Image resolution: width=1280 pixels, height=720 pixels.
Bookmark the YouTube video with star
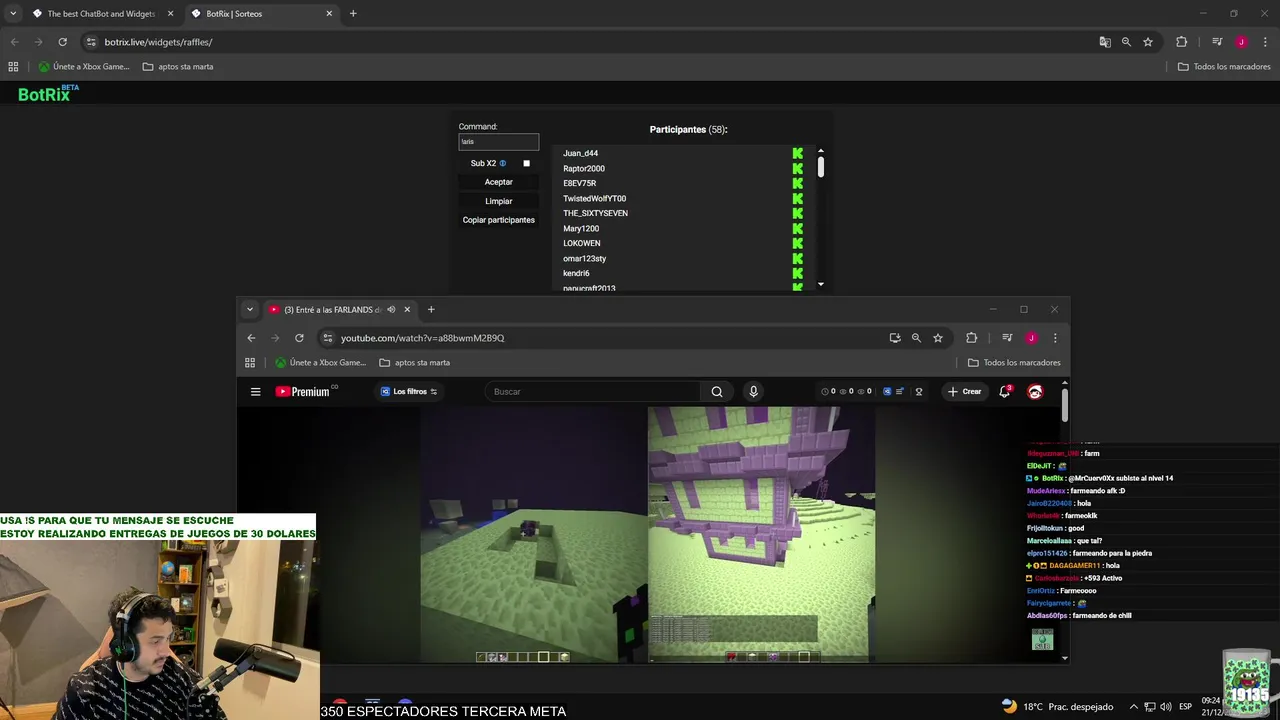coord(938,338)
